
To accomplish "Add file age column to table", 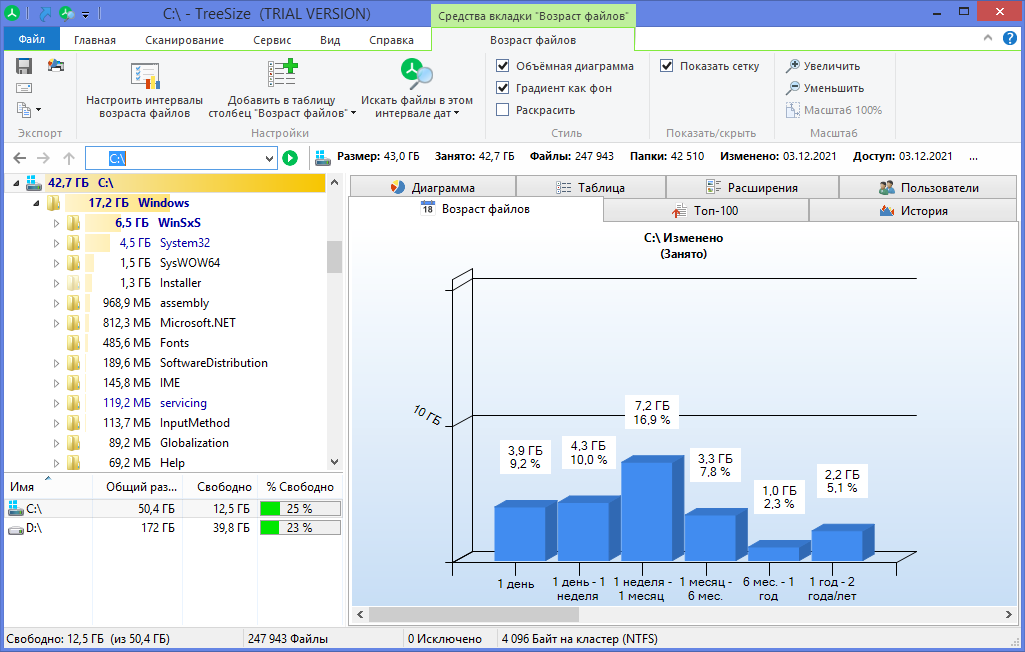I will coord(282,90).
